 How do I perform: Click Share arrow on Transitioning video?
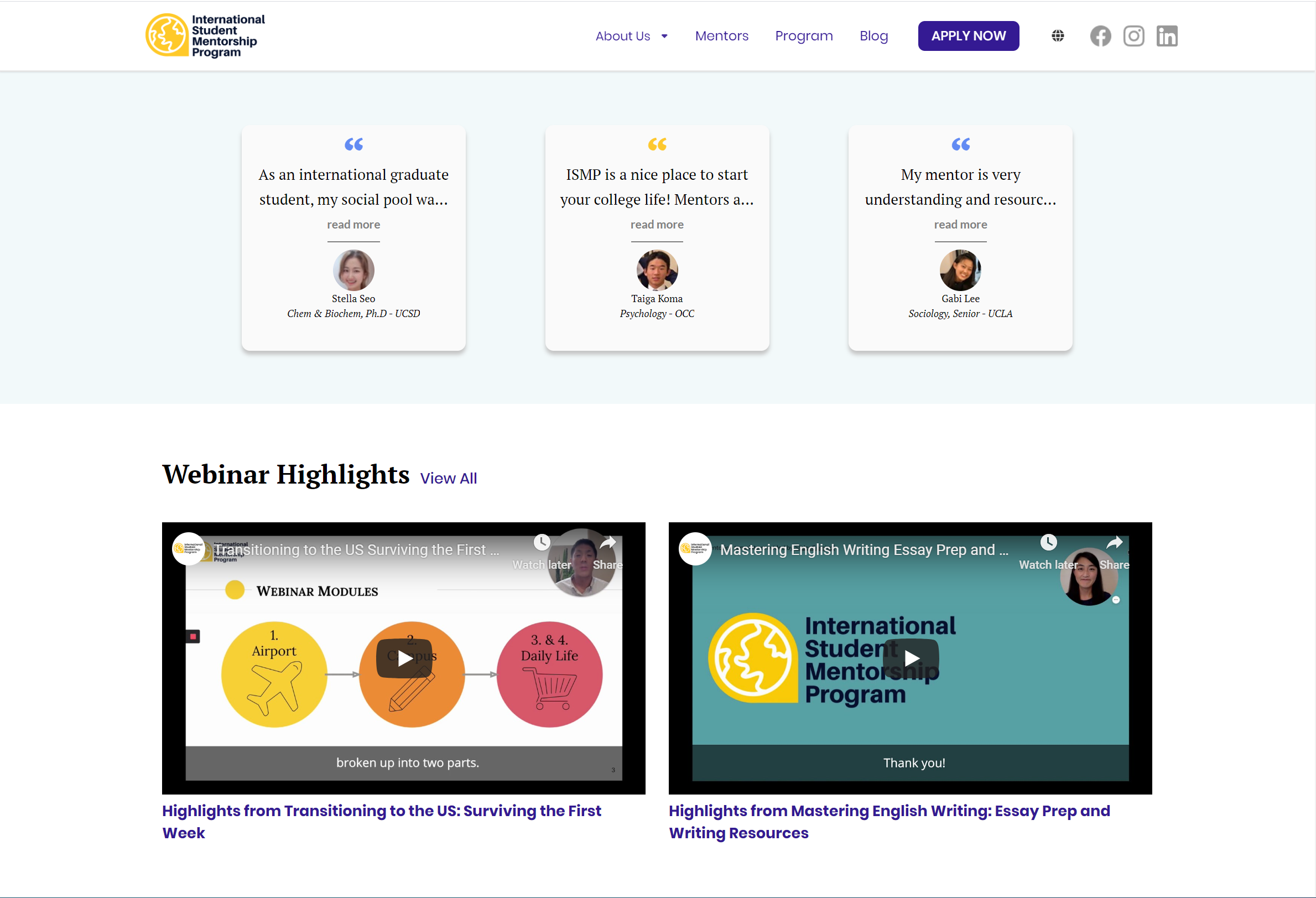point(607,543)
